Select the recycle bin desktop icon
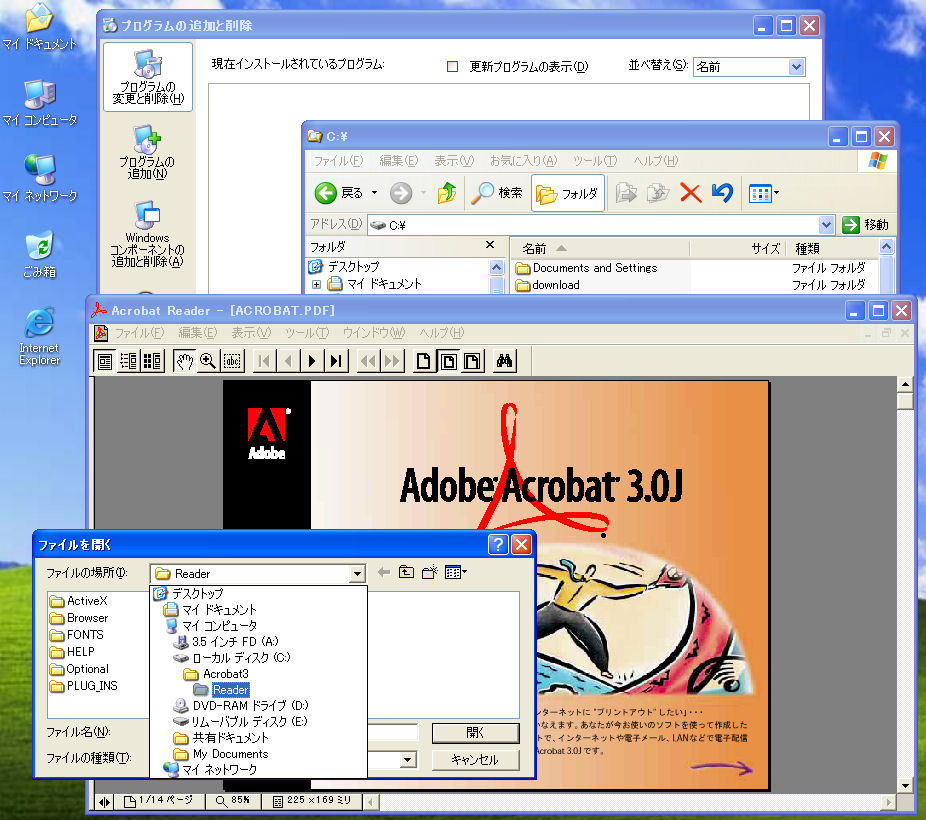 tap(40, 254)
